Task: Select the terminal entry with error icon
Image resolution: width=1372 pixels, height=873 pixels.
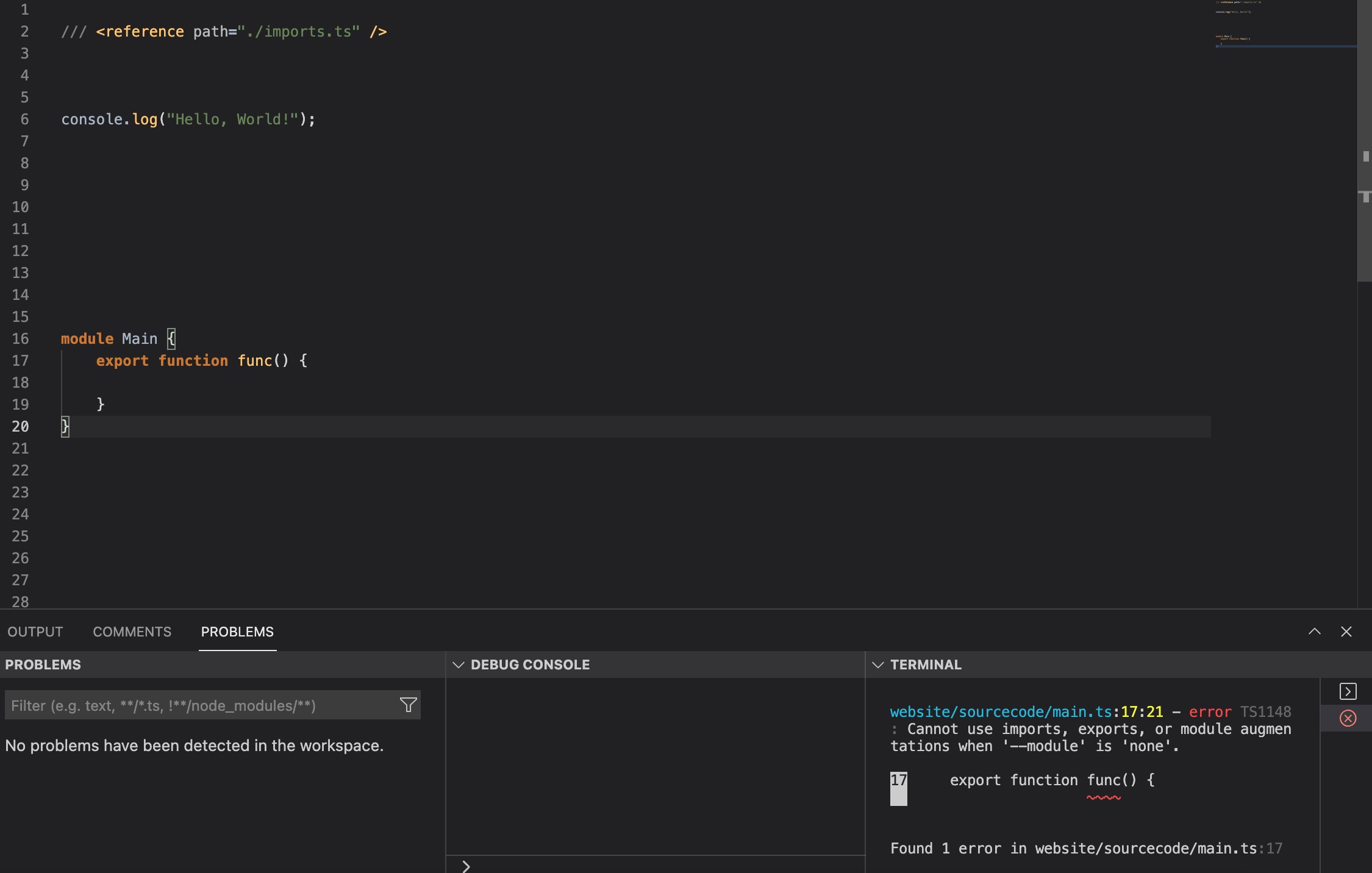Action: [1348, 718]
